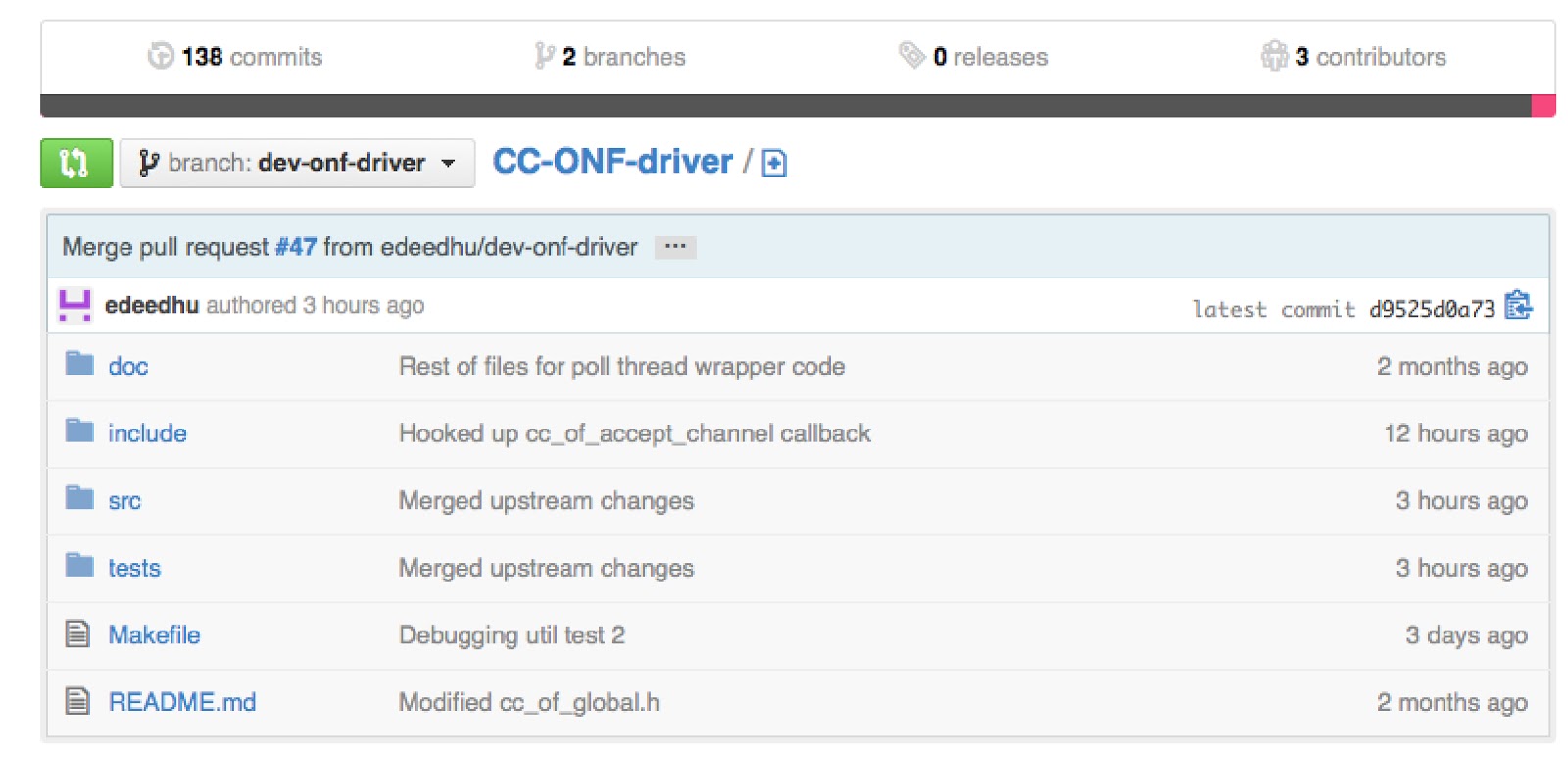Screen dimensions: 1568x757
Task: Open commit 'Rest of files for poll thread wrapper code'
Action: point(621,367)
